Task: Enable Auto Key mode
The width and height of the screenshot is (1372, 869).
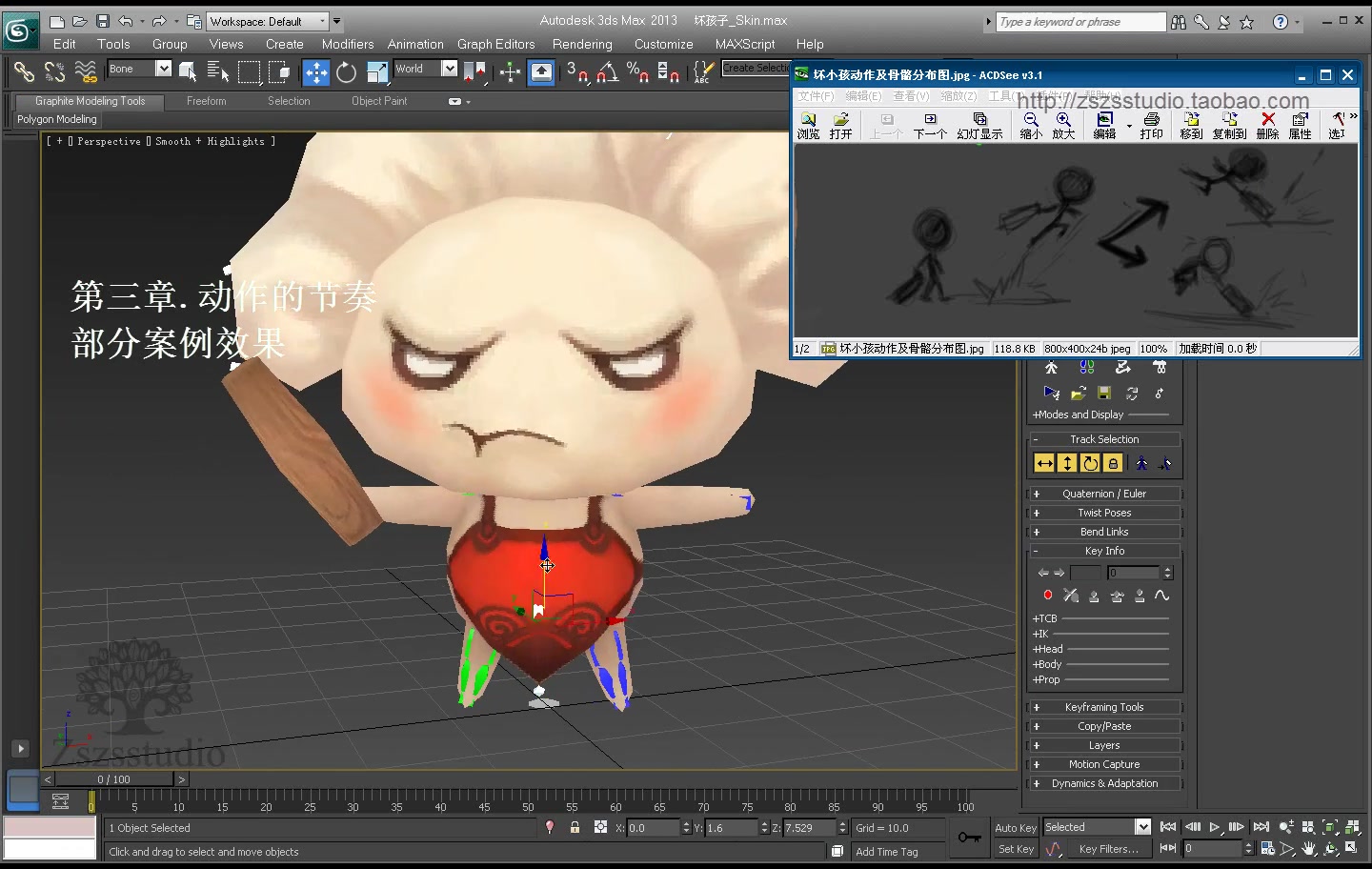Action: pyautogui.click(x=1015, y=827)
